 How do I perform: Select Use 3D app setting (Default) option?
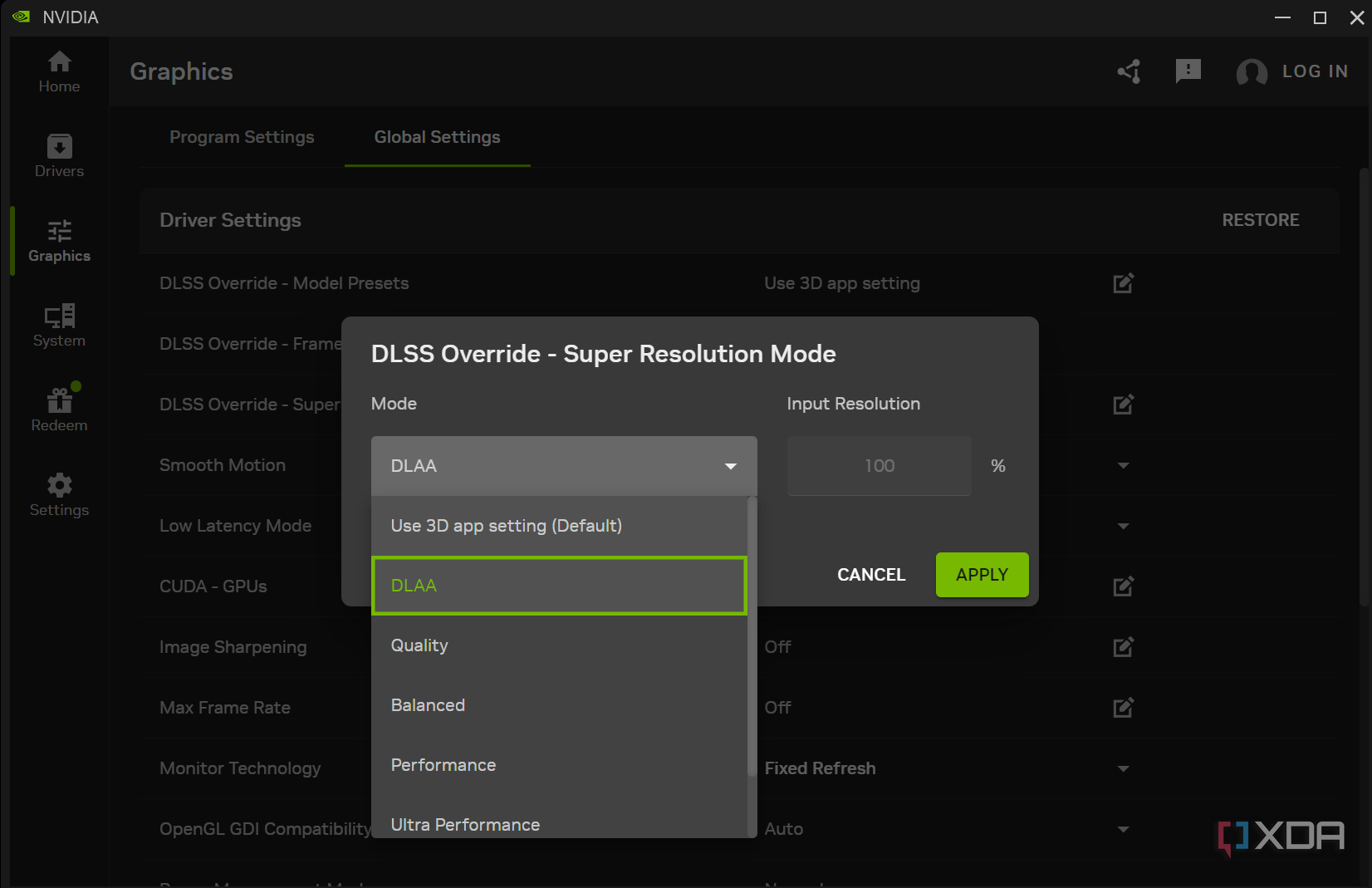click(559, 526)
